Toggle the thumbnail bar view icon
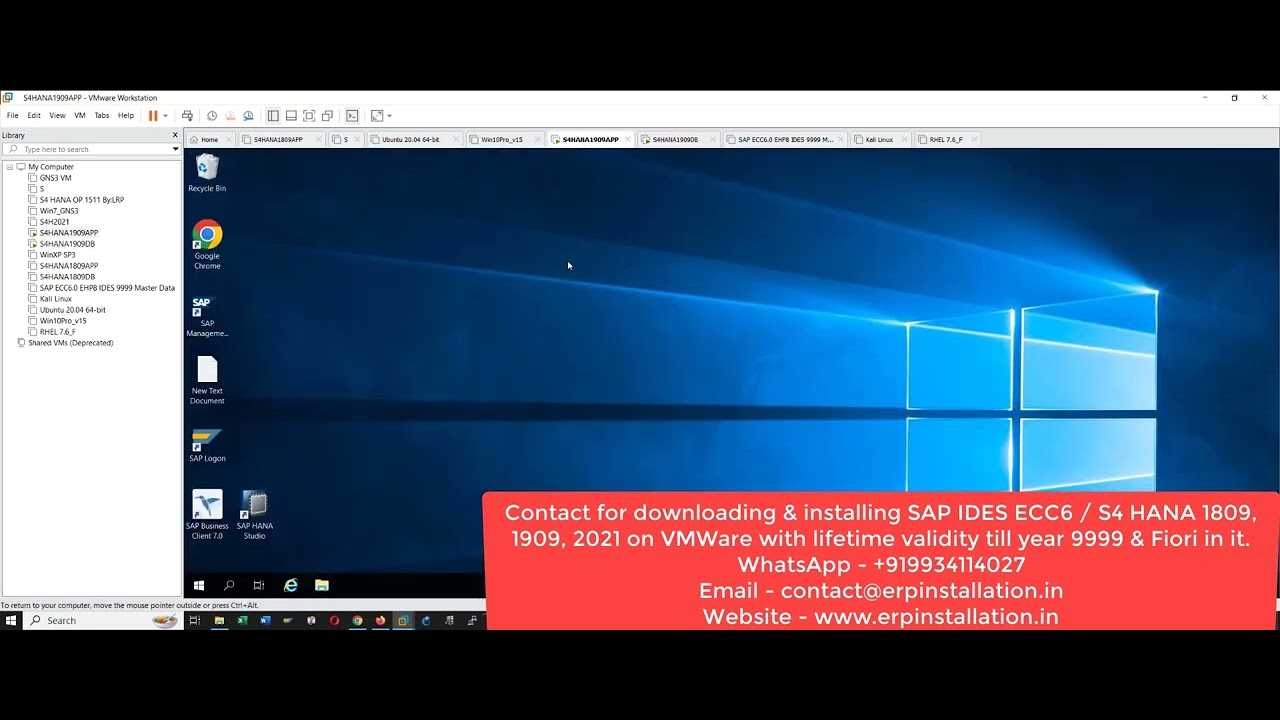Image resolution: width=1280 pixels, height=720 pixels. (x=291, y=116)
